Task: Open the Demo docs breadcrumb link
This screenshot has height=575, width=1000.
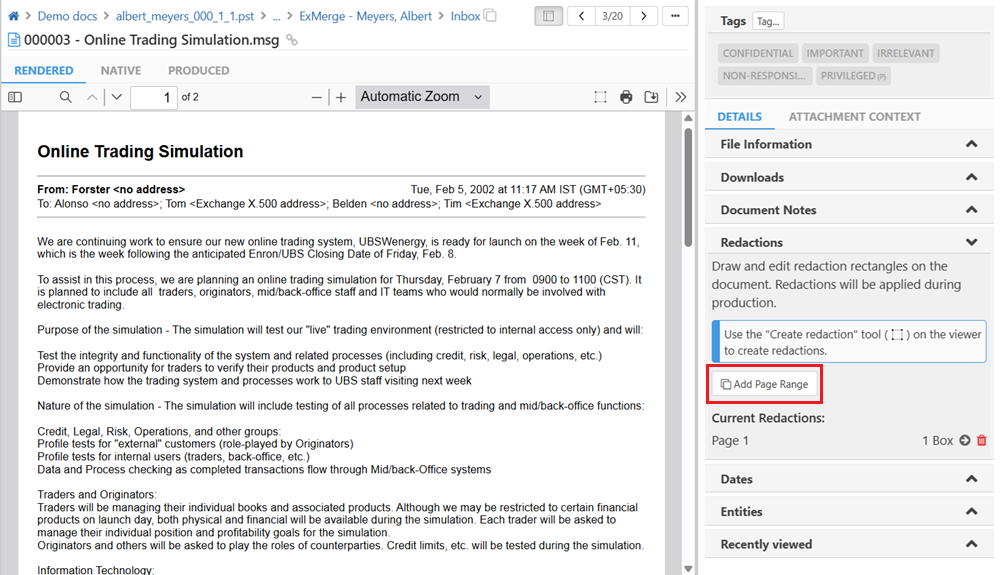Action: 67,16
